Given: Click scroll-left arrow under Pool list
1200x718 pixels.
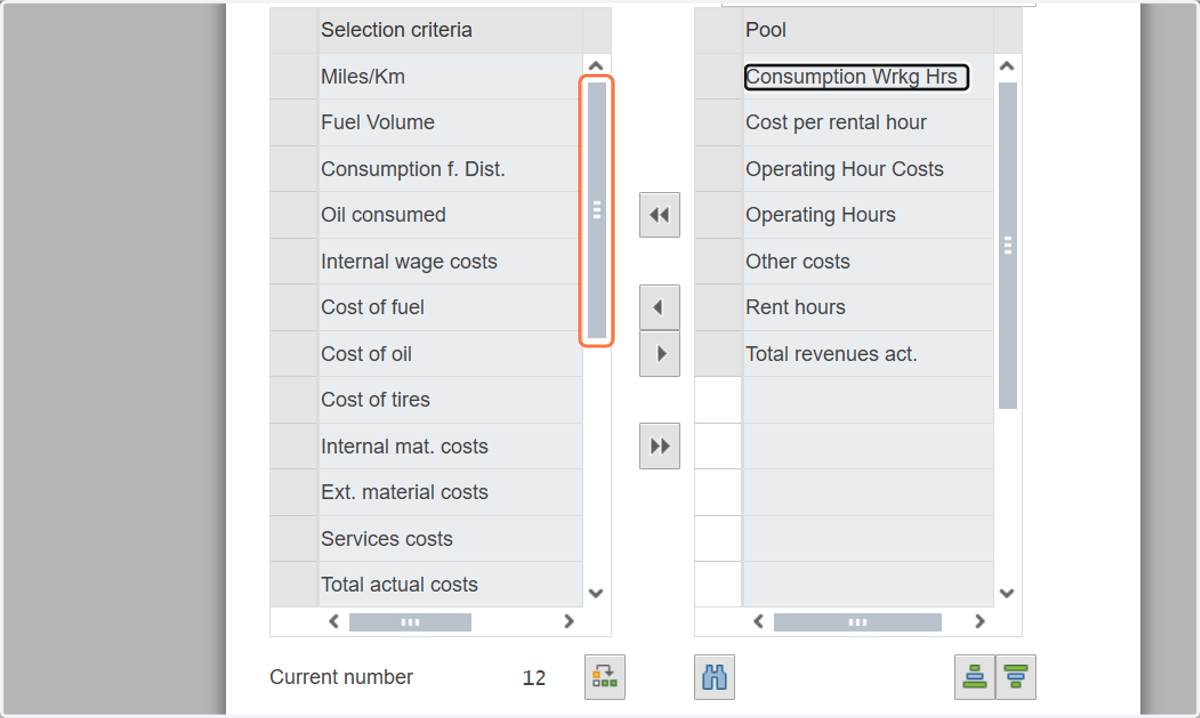Looking at the screenshot, I should (x=758, y=621).
